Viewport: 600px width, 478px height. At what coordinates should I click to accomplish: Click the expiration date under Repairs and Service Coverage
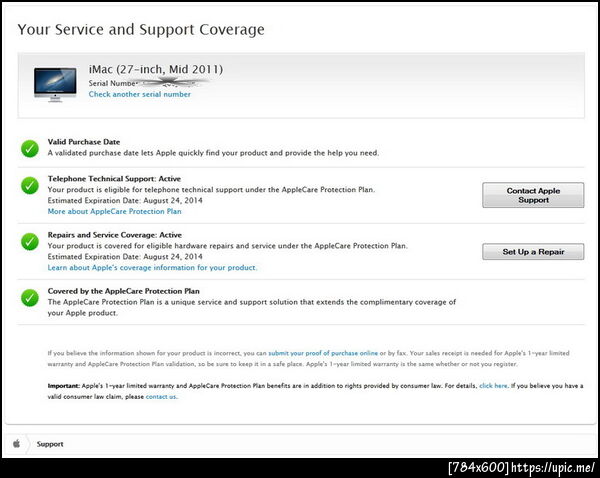coord(125,256)
